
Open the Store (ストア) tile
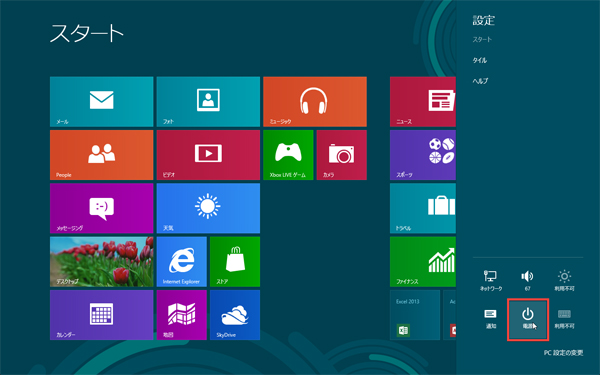[235, 262]
